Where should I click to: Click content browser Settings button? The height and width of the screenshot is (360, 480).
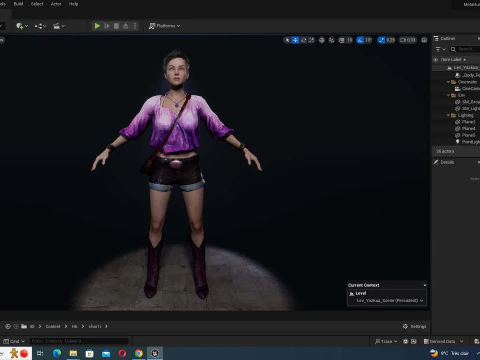[x=414, y=326]
